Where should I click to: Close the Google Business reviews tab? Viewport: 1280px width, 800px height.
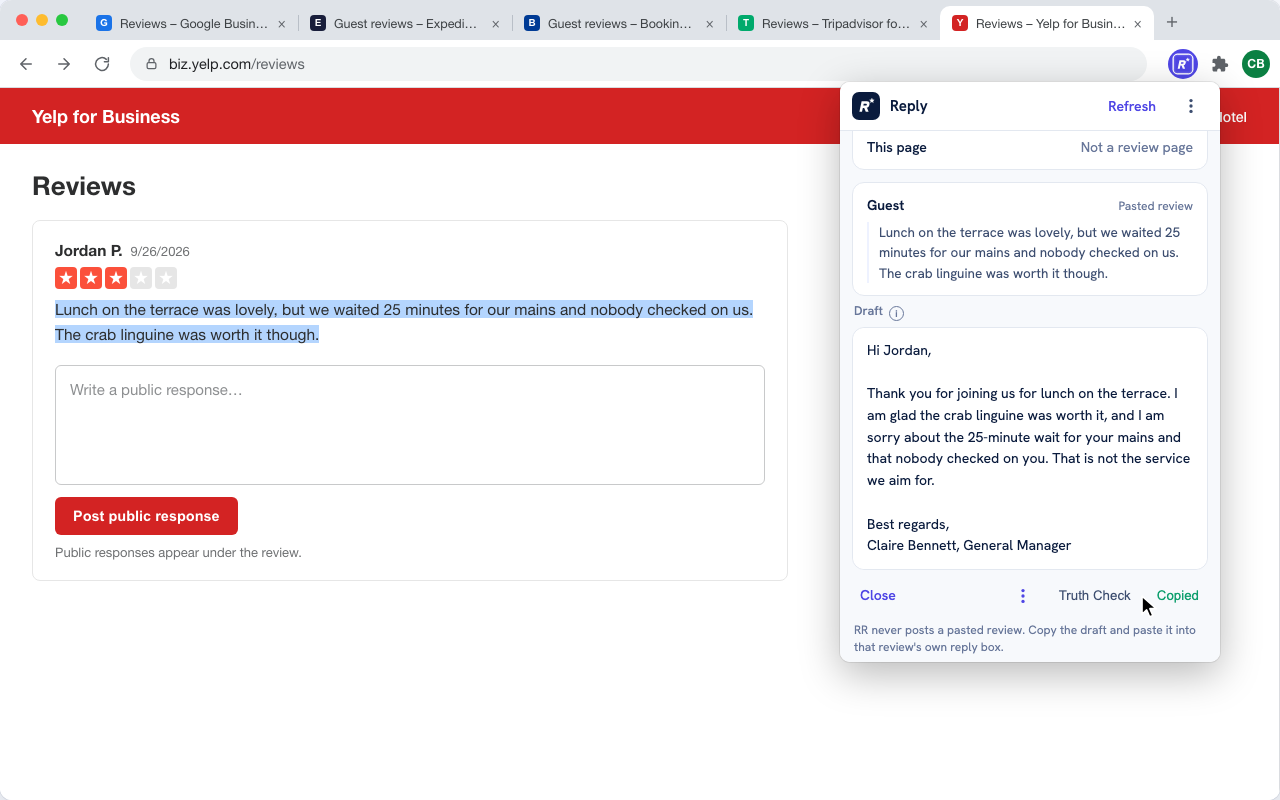pyautogui.click(x=281, y=23)
